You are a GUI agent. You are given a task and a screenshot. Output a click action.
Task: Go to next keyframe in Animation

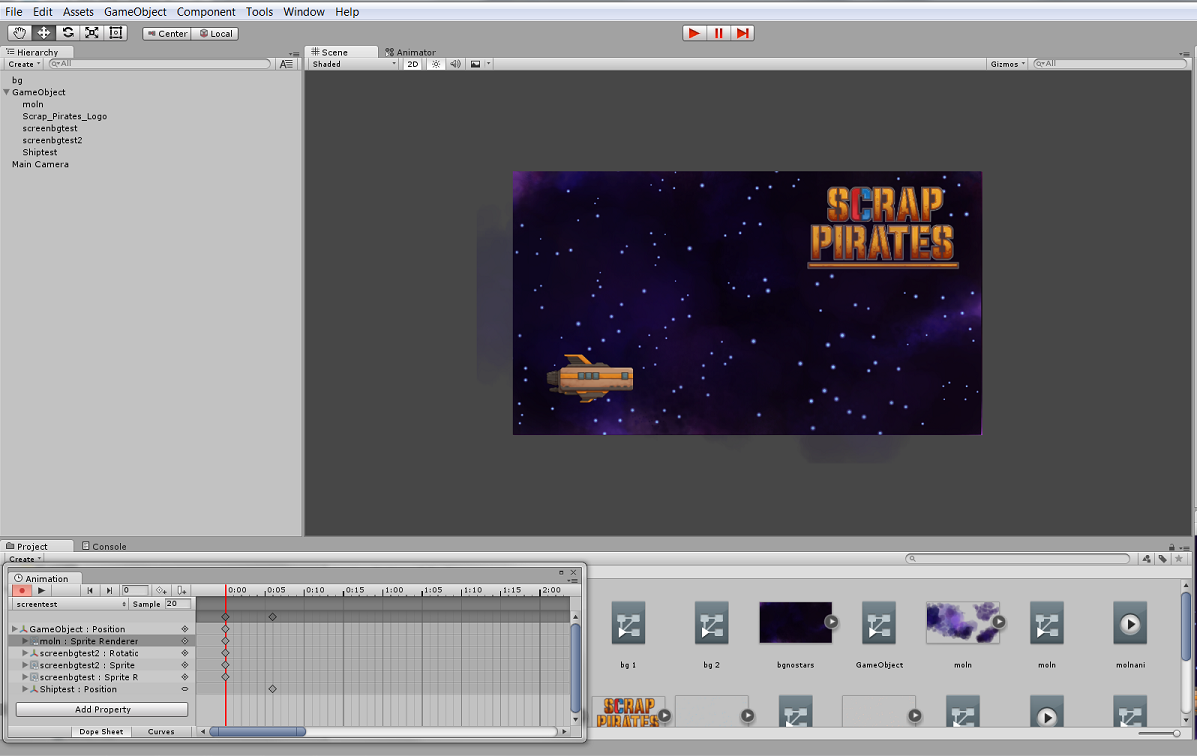point(109,590)
